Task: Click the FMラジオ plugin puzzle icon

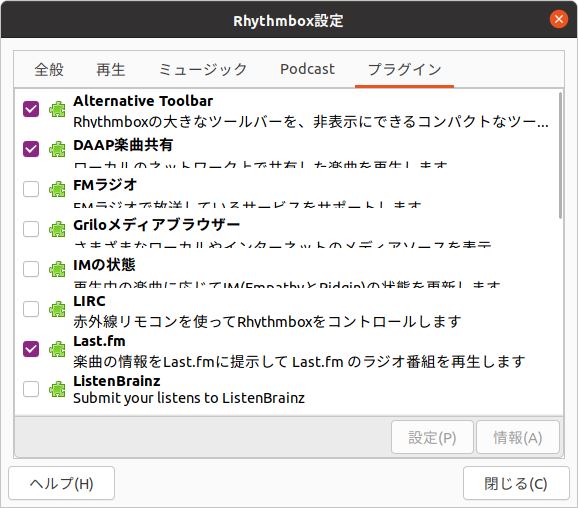Action: 57,189
